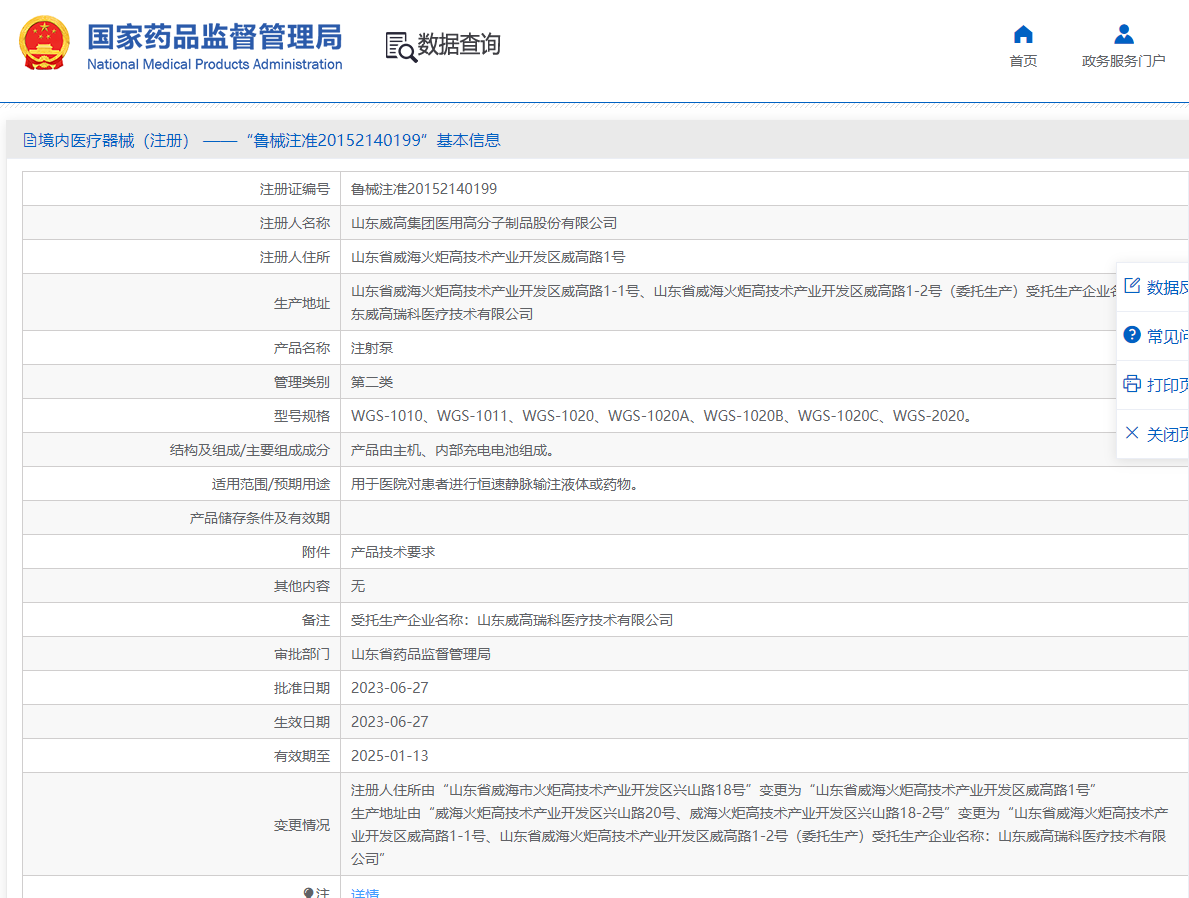The image size is (1189, 898).
Task: Open the 数据查询 search icon
Action: pyautogui.click(x=401, y=46)
